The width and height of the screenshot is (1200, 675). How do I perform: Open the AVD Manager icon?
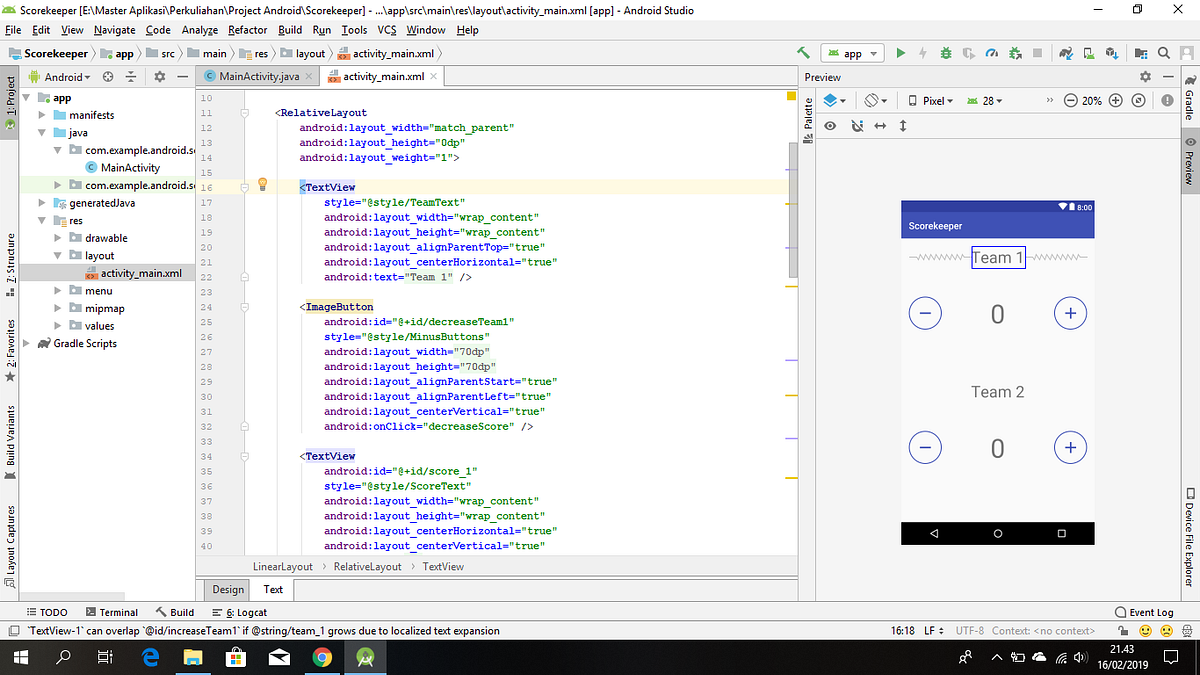[1089, 53]
